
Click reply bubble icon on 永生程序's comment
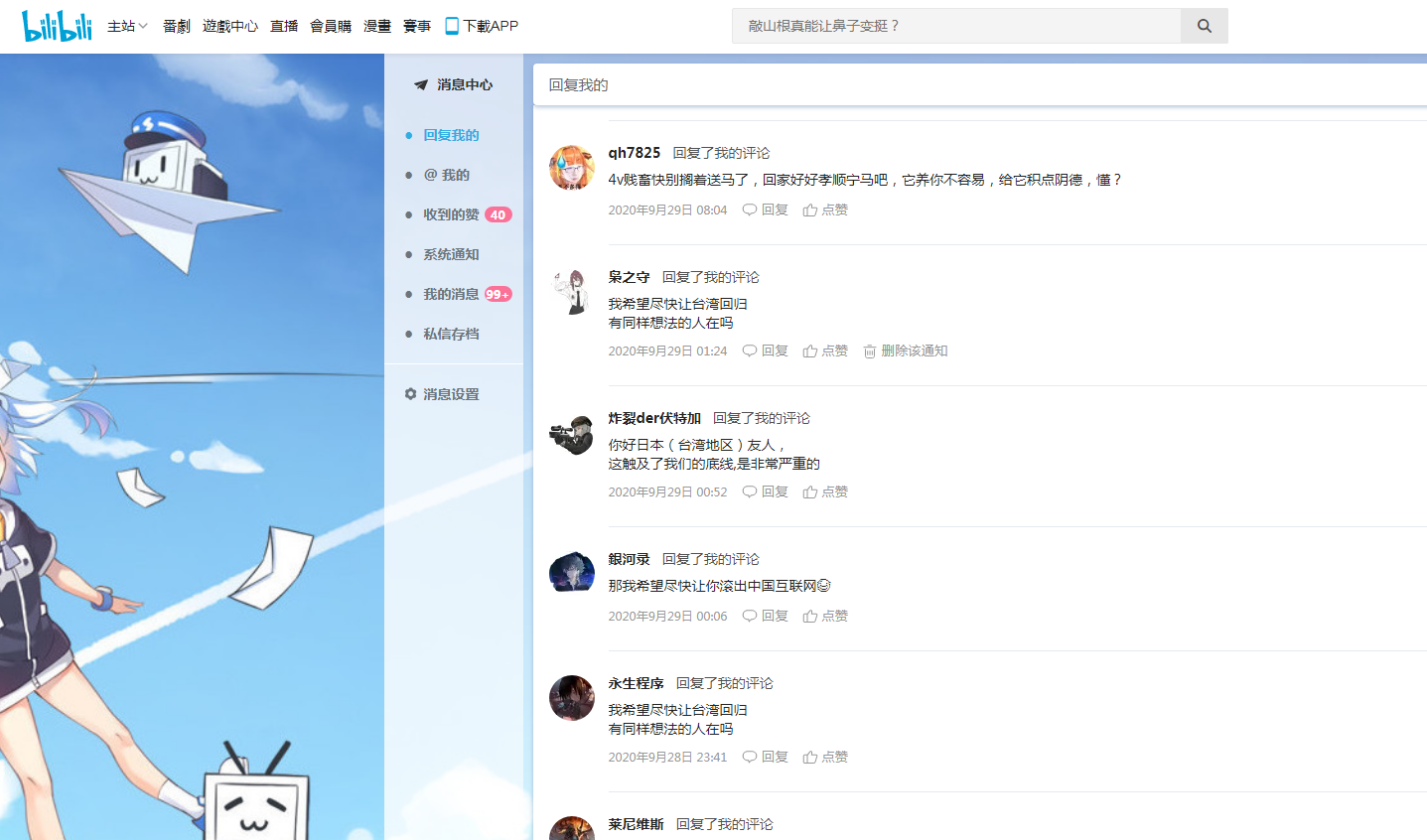[750, 757]
